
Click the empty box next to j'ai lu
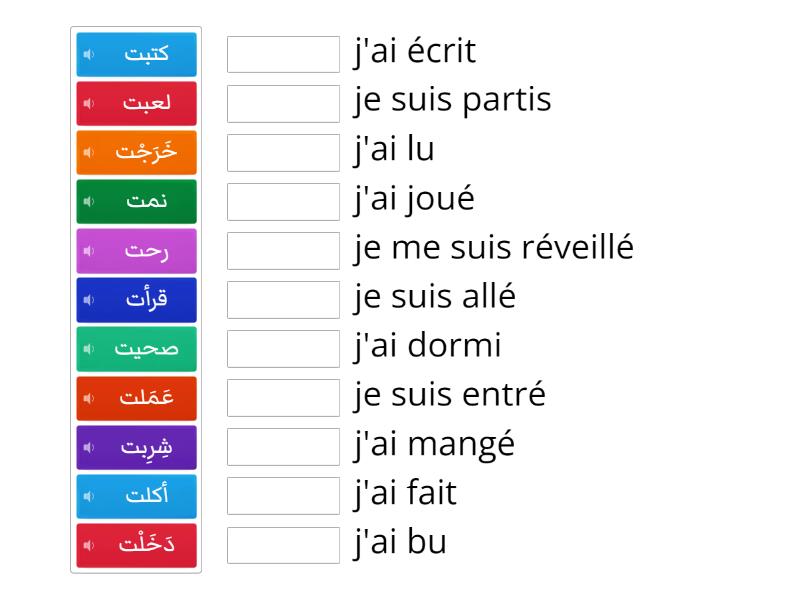[283, 152]
